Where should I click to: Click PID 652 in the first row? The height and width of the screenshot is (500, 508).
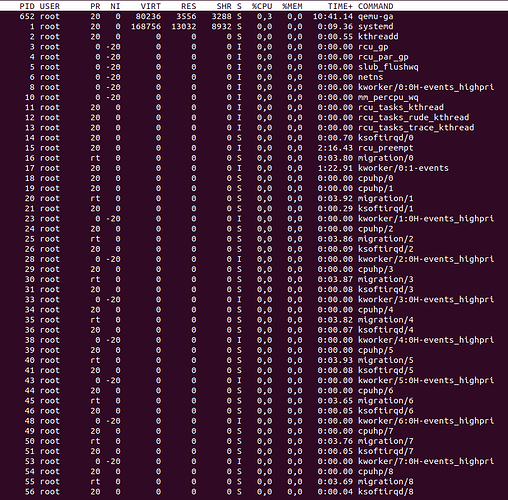[27, 16]
